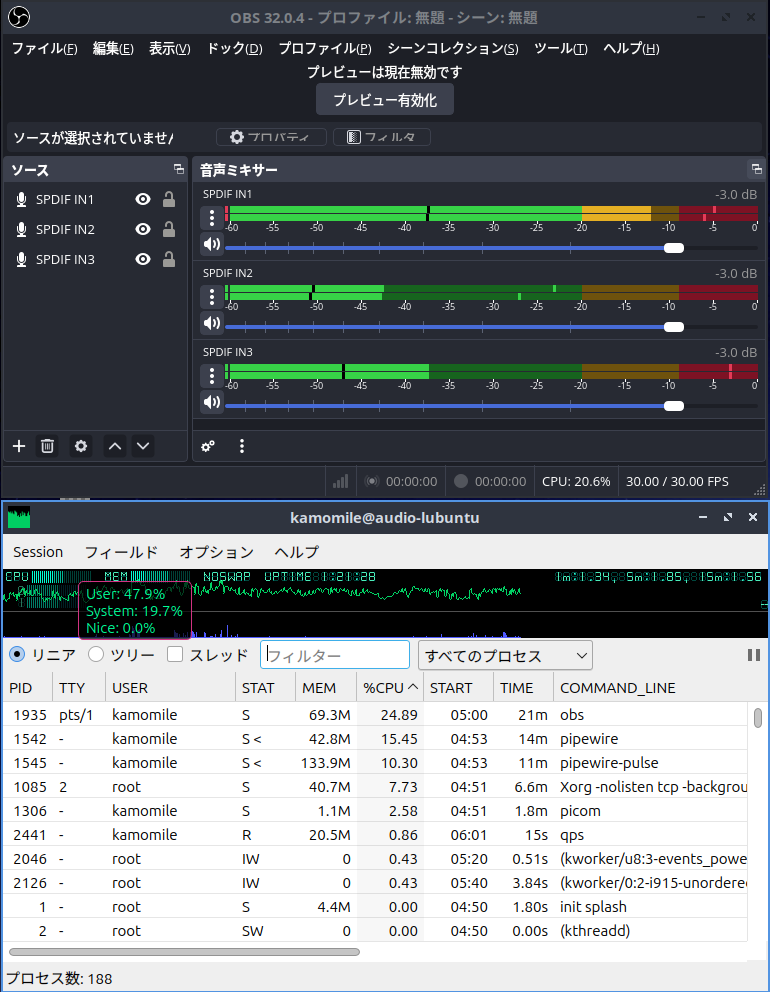
Task: Open the すべてのプロセス dropdown
Action: click(x=505, y=655)
